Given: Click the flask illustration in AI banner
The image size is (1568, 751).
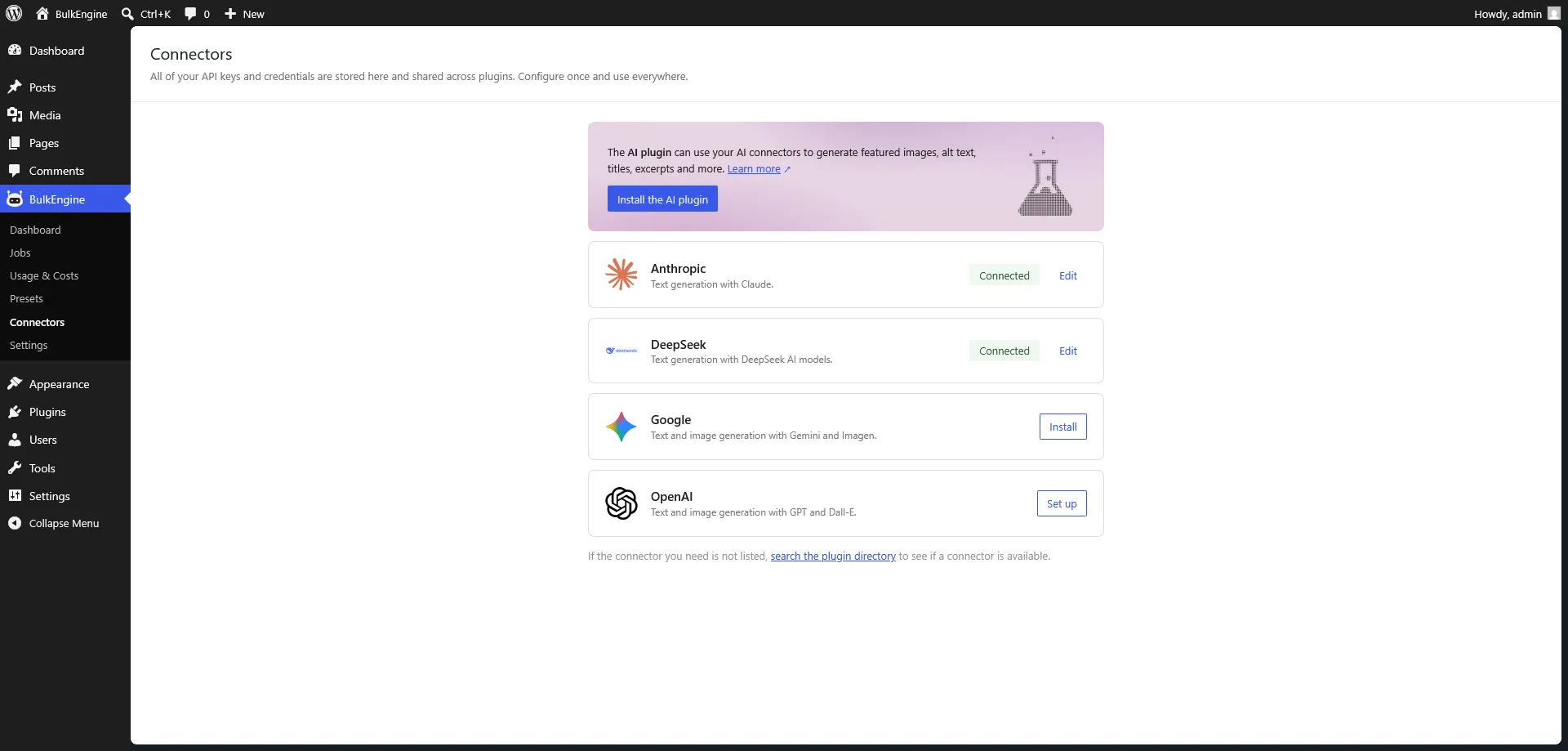Looking at the screenshot, I should (1045, 177).
